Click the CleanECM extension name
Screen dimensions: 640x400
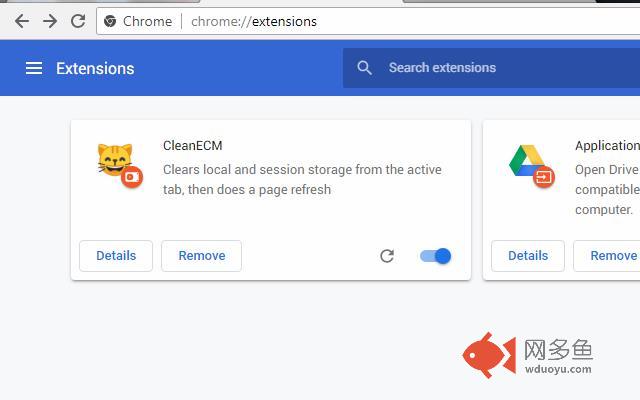pyautogui.click(x=193, y=146)
